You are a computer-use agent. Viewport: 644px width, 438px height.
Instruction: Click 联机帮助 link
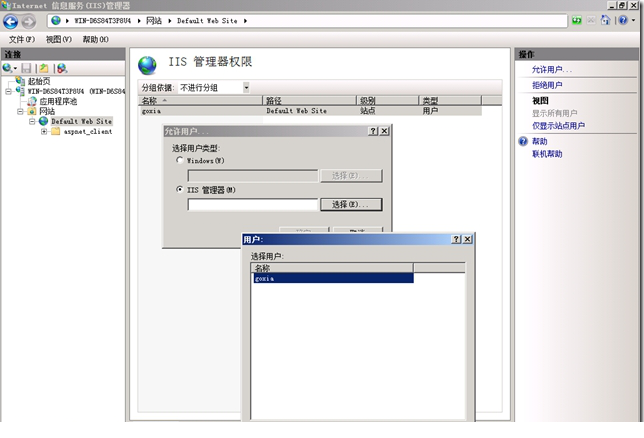click(x=547, y=154)
